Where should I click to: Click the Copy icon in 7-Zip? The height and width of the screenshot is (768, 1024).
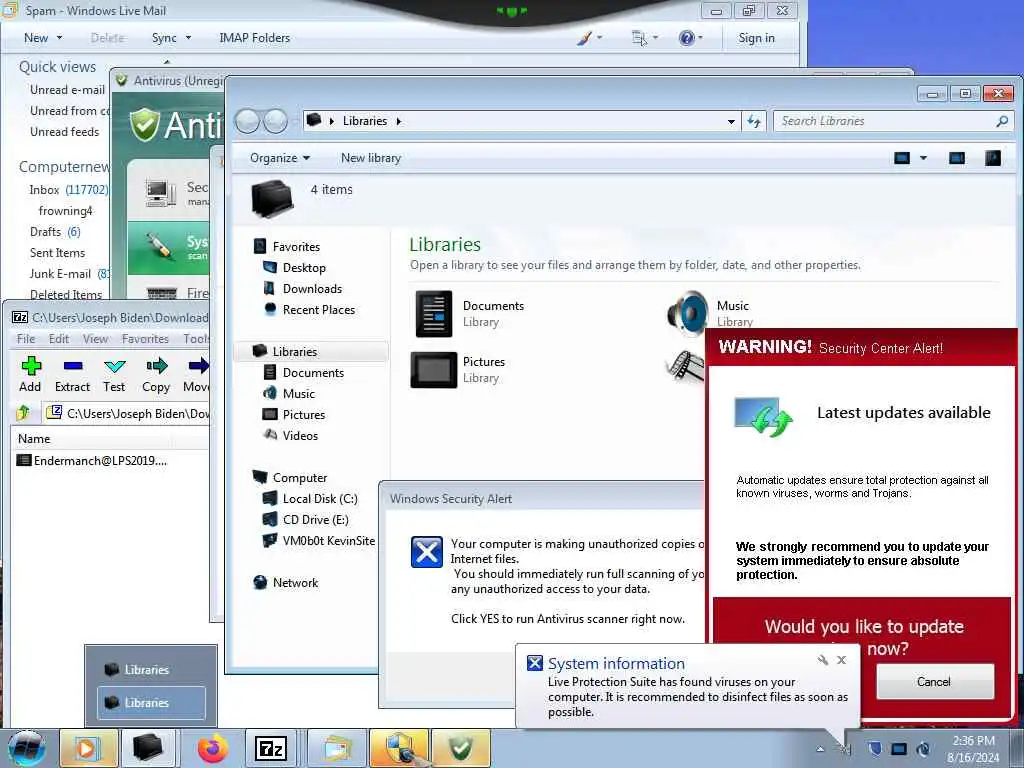[156, 366]
